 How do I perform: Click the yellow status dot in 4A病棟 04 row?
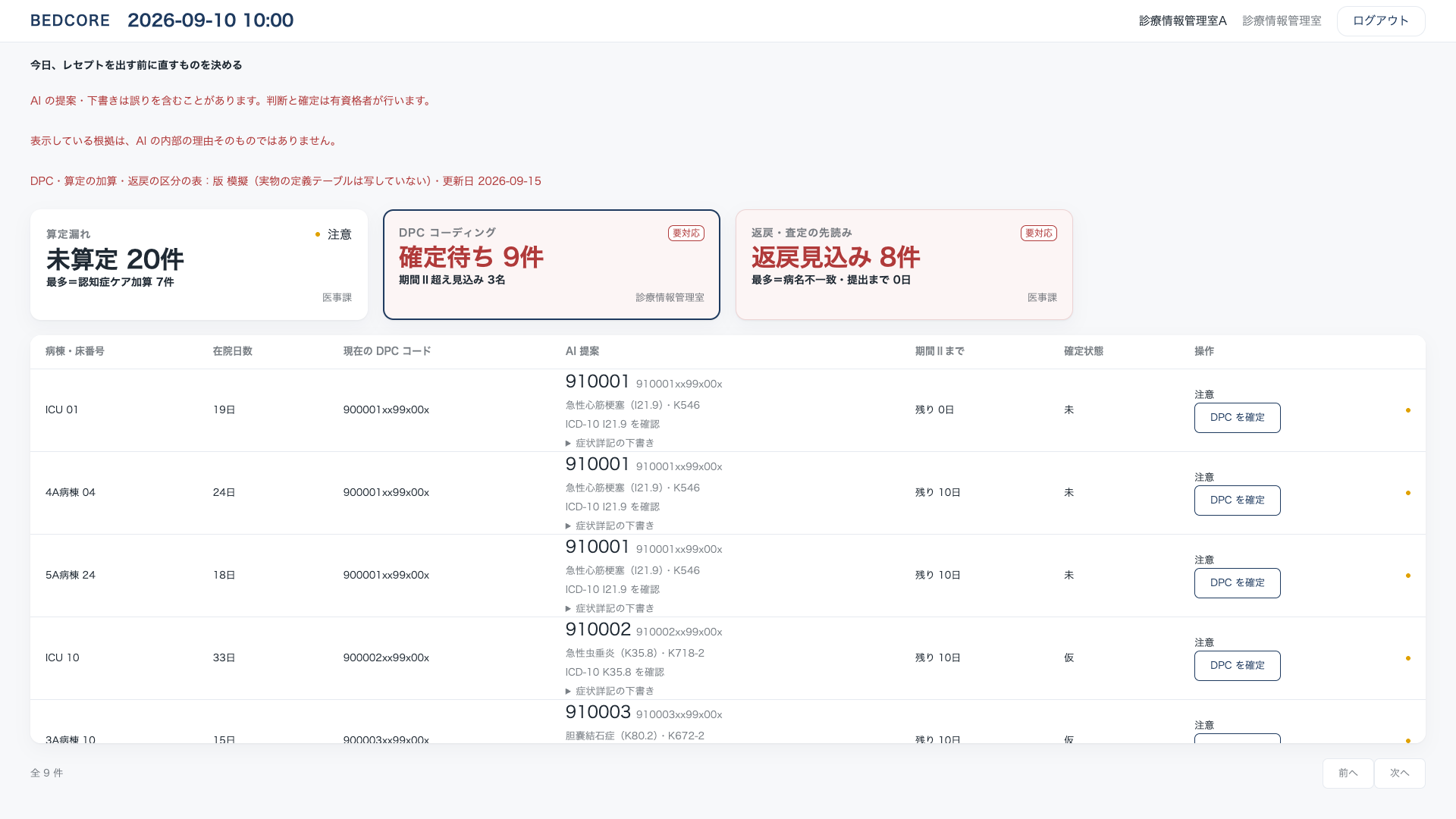click(x=1408, y=493)
